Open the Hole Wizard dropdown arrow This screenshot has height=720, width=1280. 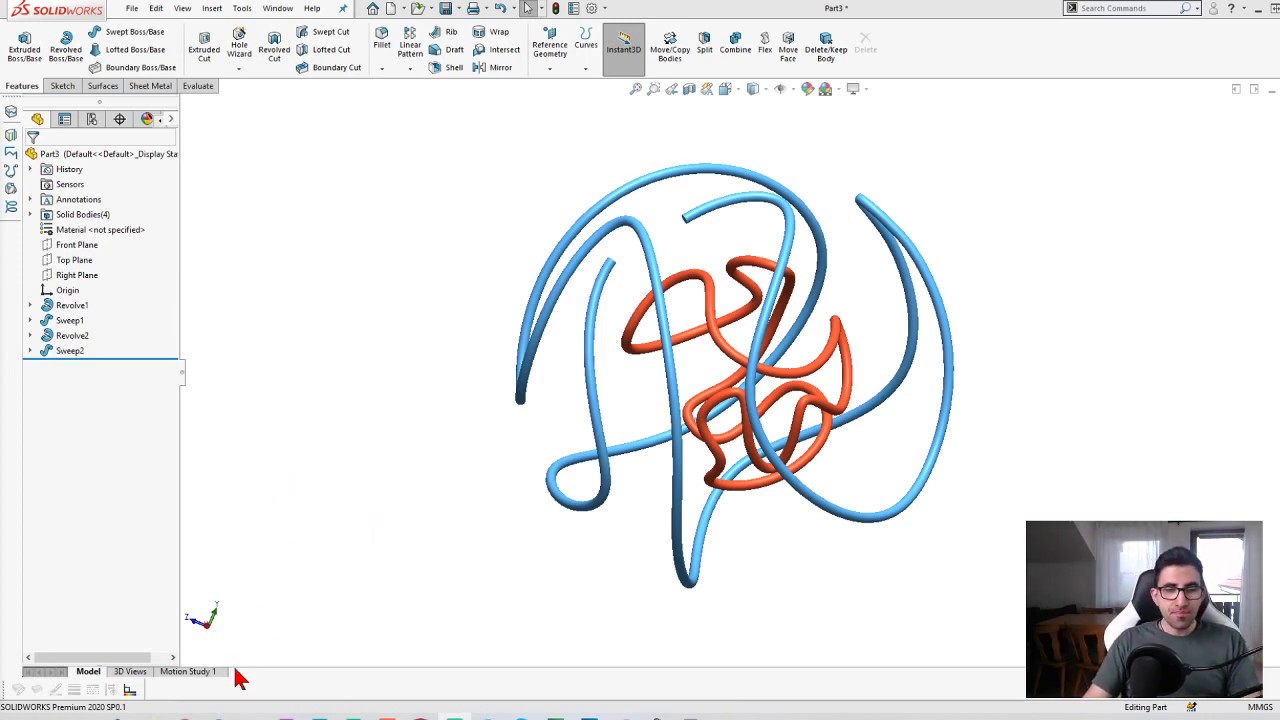point(239,69)
